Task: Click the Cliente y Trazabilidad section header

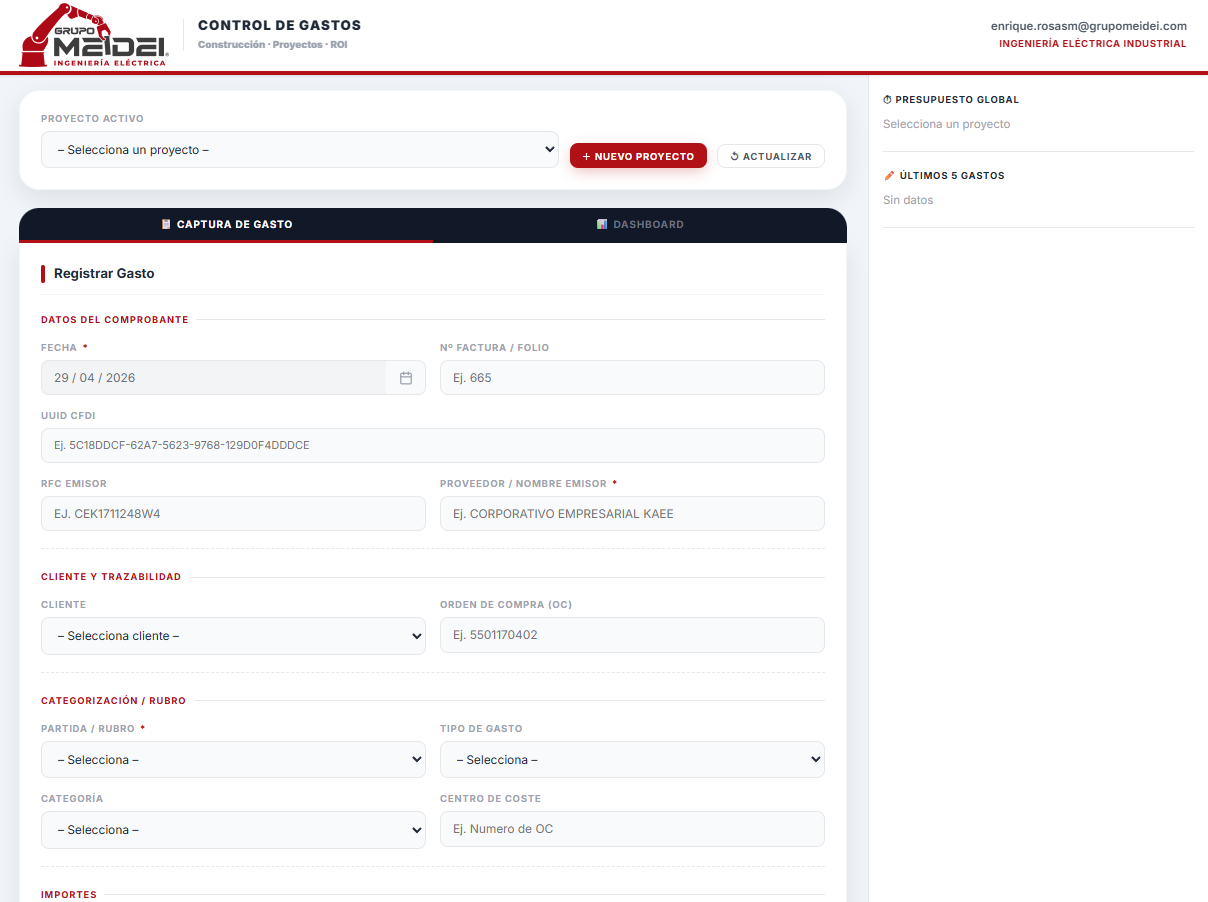Action: click(x=111, y=577)
